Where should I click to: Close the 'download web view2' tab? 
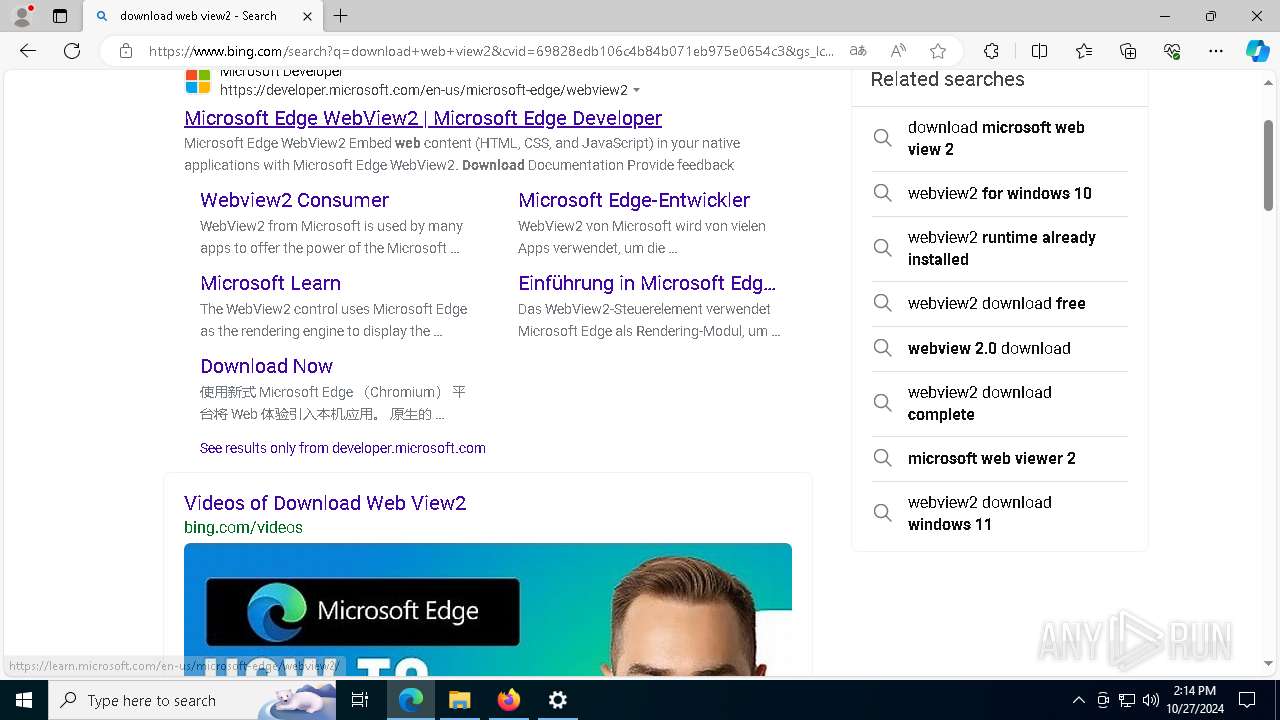click(x=307, y=16)
